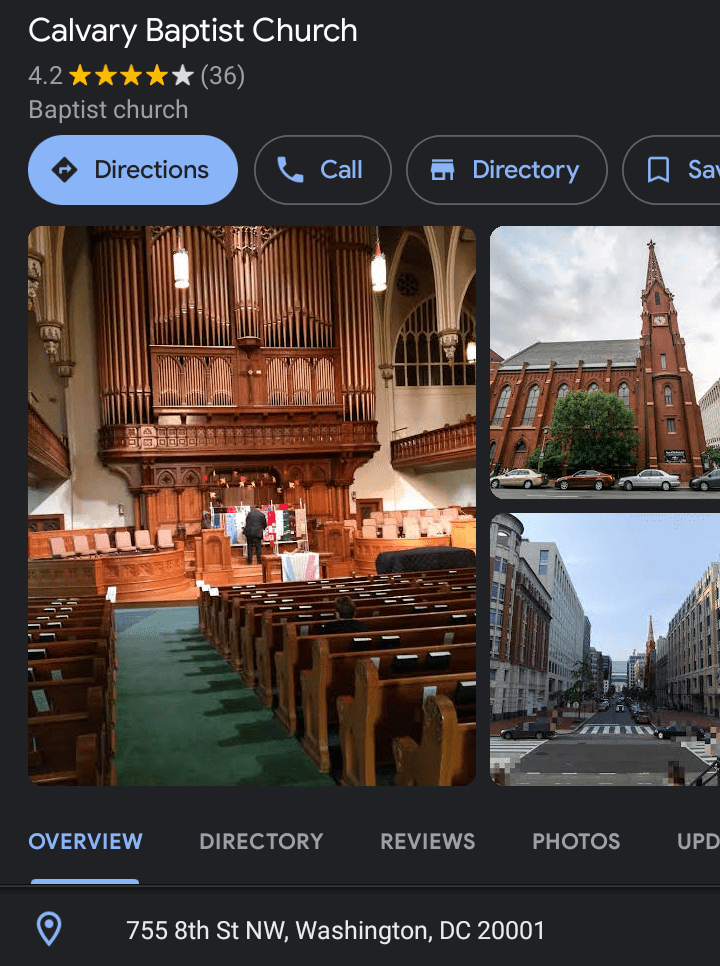Image resolution: width=720 pixels, height=966 pixels.
Task: Switch to the Directory tab
Action: [261, 841]
